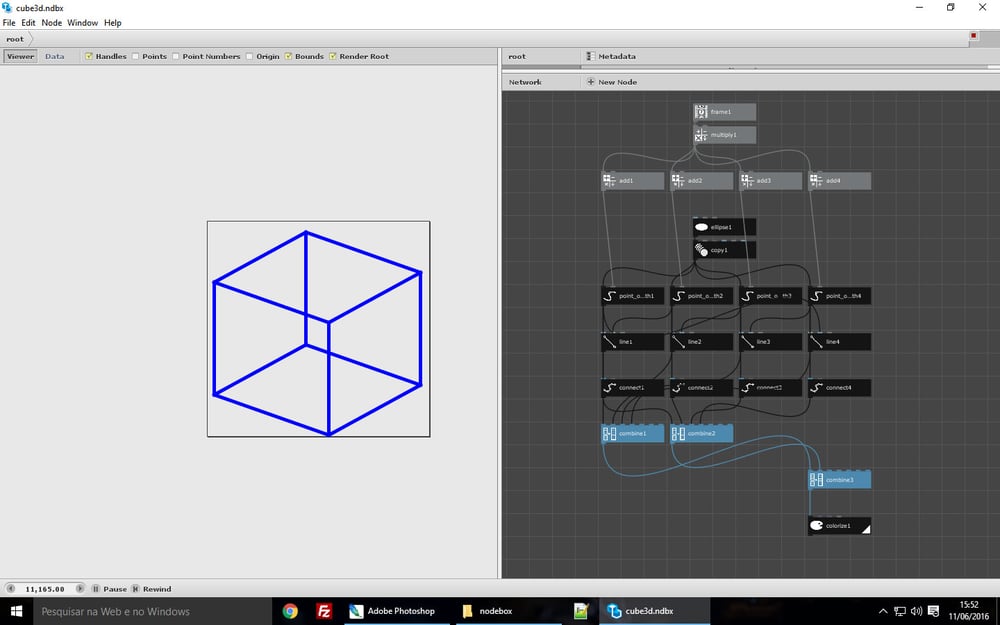Screen dimensions: 1000x625
Task: Select the point_o...th4 node
Action: tap(839, 296)
